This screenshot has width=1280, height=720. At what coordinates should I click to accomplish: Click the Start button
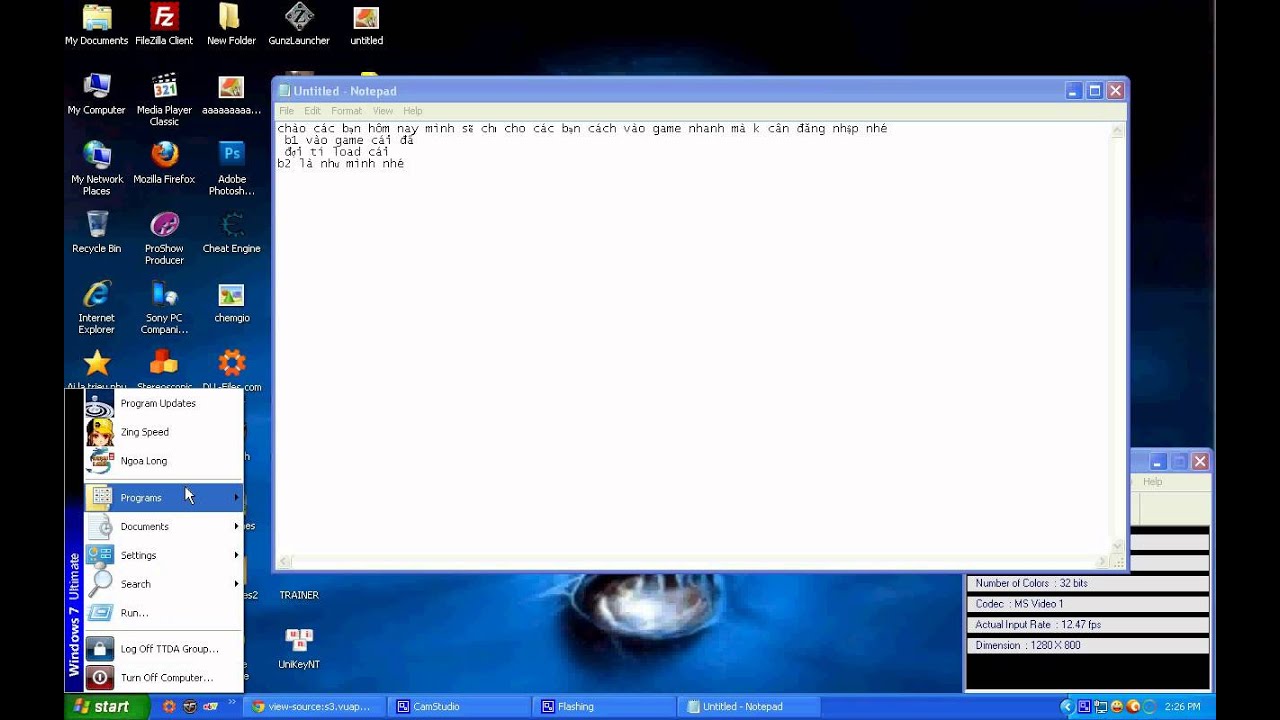point(107,706)
